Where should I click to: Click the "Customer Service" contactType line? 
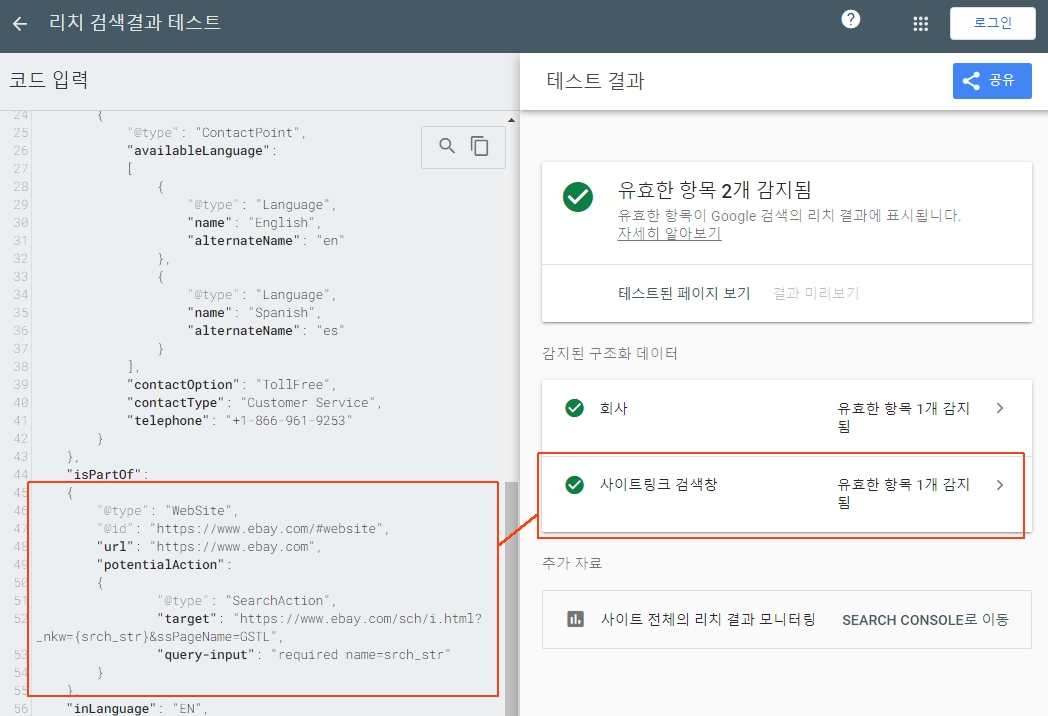coord(255,402)
